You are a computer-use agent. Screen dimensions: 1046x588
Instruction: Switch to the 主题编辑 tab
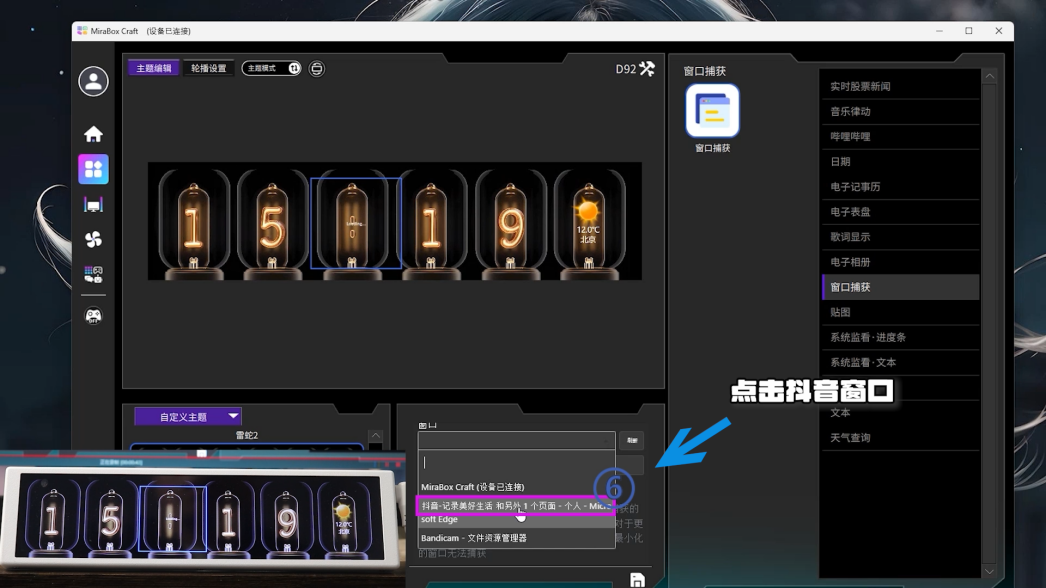point(154,68)
